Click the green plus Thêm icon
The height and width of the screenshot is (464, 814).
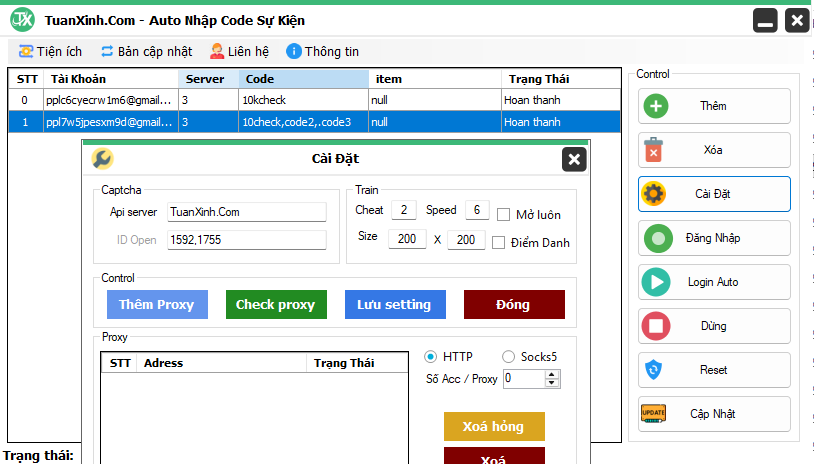654,106
